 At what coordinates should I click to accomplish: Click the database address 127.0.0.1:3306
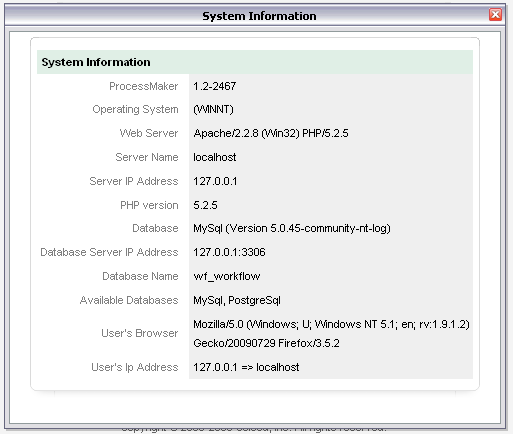tap(229, 252)
